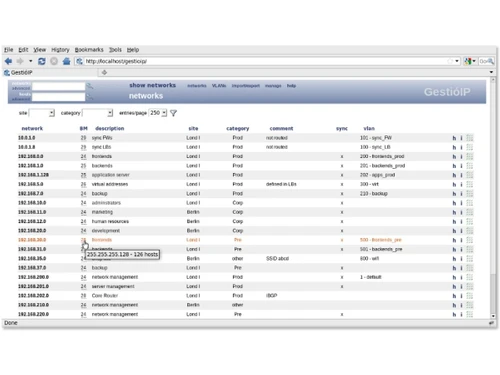
Task: Open the History menu
Action: (60, 50)
